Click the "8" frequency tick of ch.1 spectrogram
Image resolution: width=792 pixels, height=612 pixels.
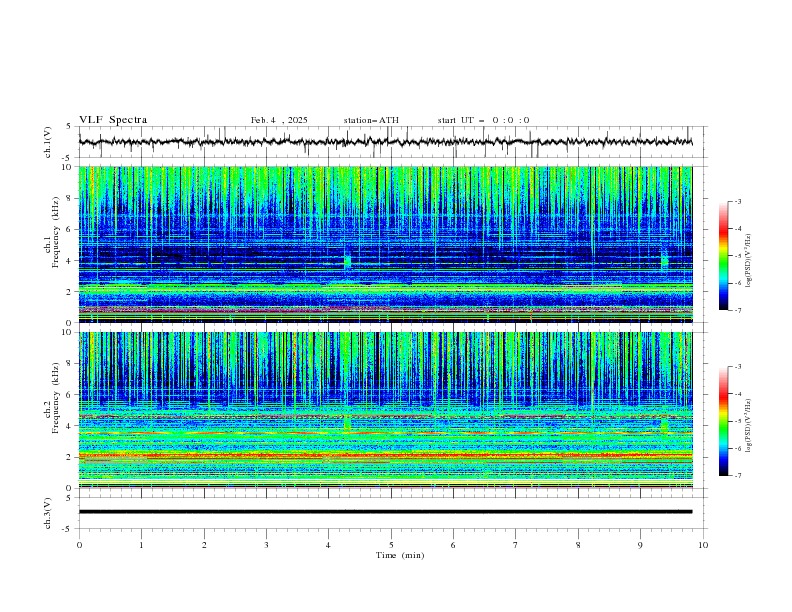click(69, 198)
